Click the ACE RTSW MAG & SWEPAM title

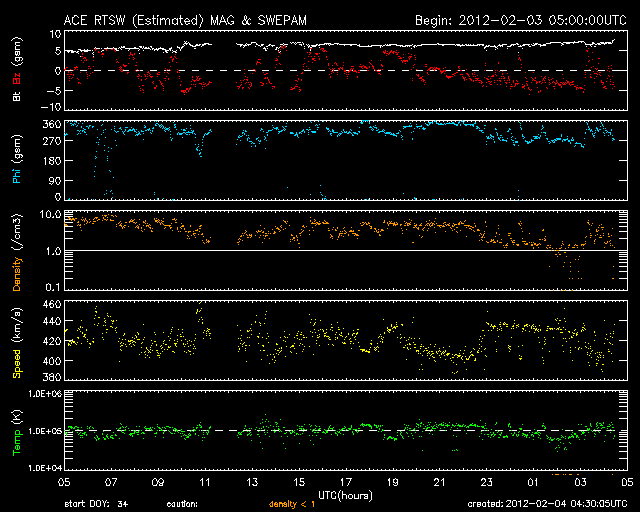(191, 19)
